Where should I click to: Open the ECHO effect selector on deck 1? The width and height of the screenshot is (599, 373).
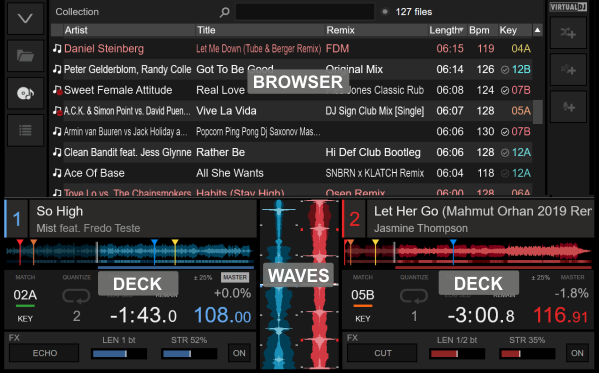pyautogui.click(x=44, y=353)
